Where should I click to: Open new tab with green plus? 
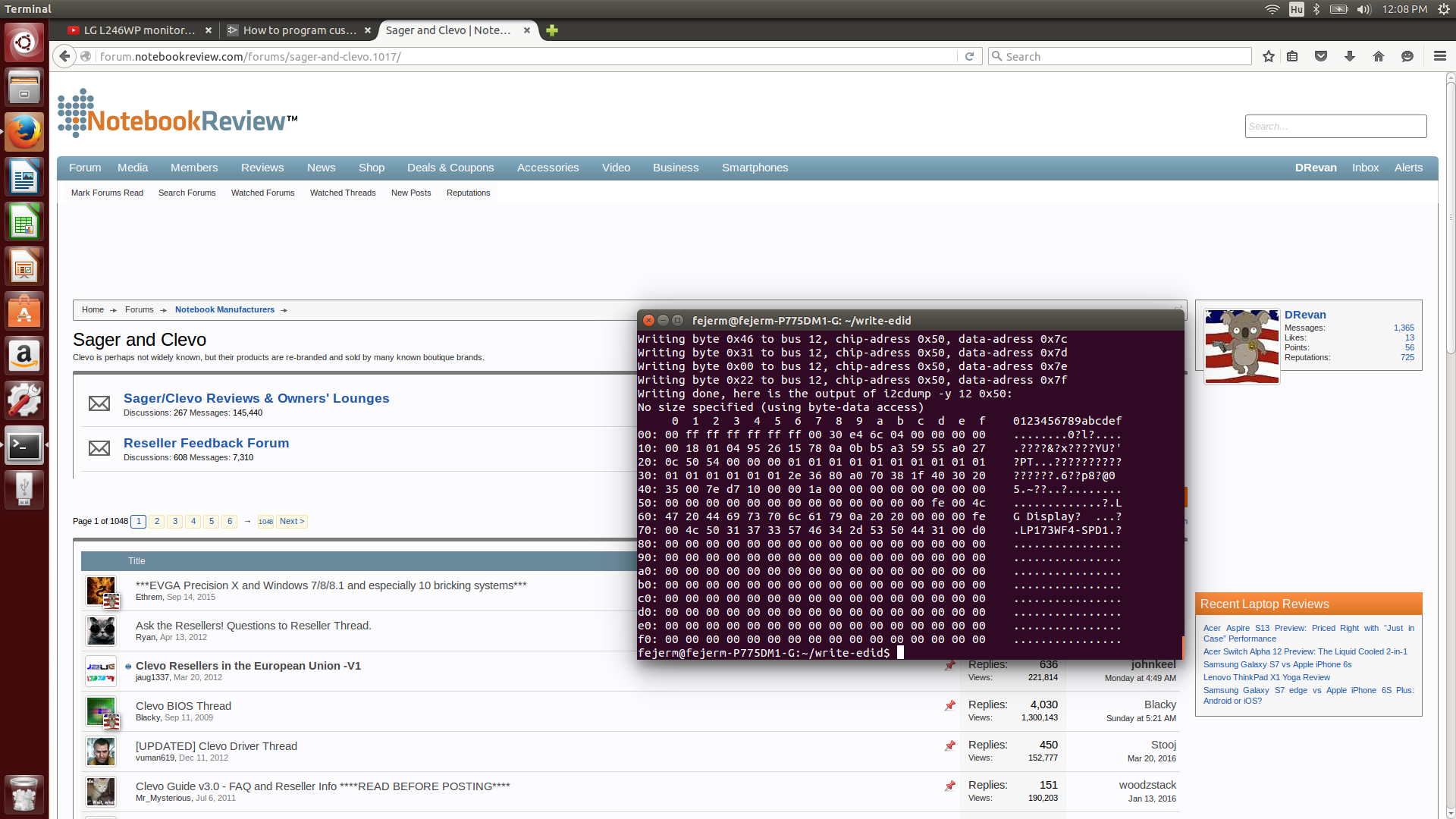[552, 30]
